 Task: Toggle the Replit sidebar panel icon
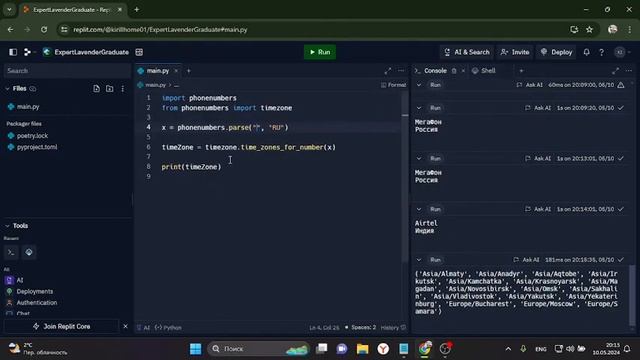coord(13,52)
